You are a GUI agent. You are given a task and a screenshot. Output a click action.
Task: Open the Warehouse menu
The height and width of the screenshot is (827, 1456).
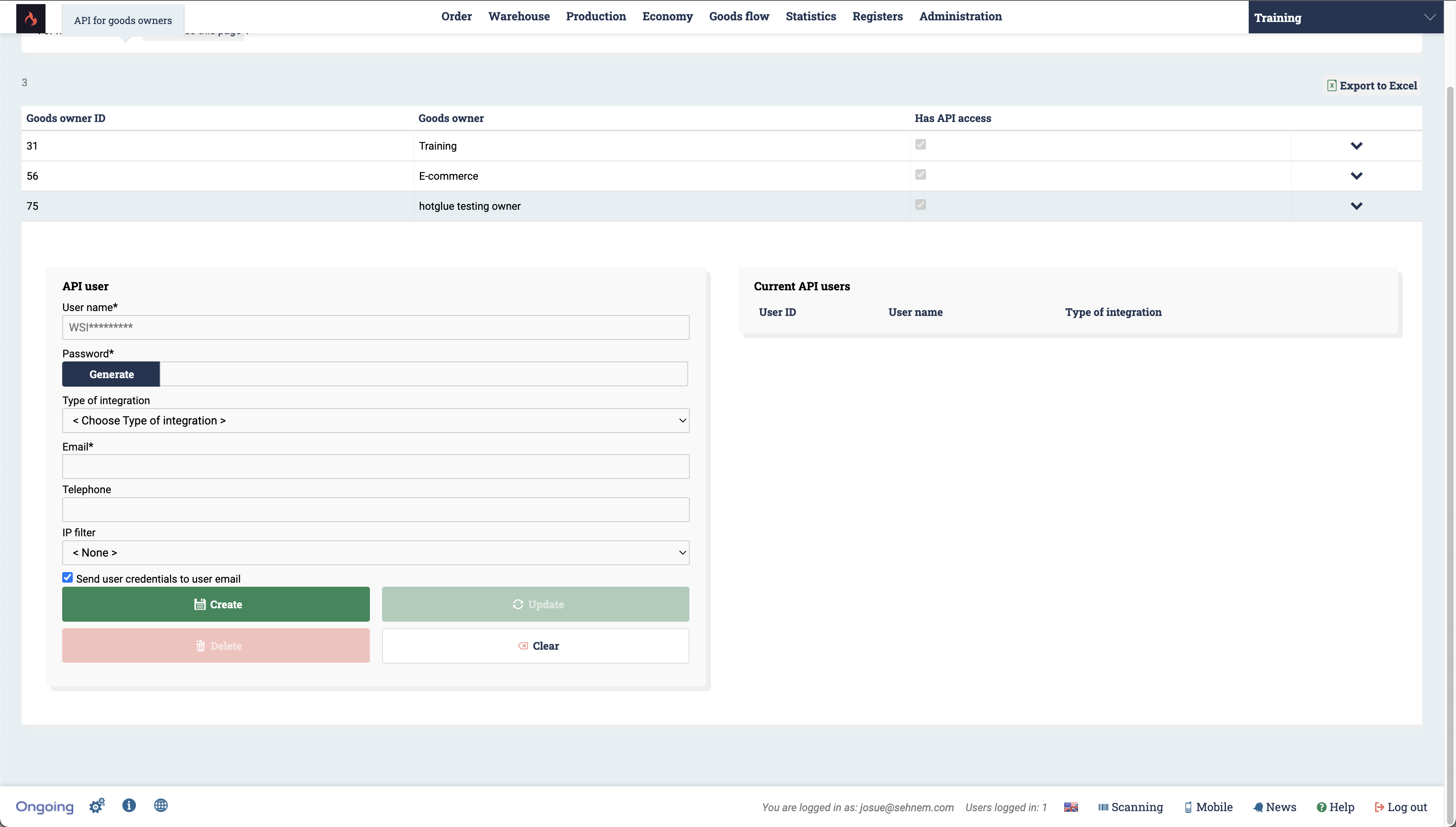[518, 17]
